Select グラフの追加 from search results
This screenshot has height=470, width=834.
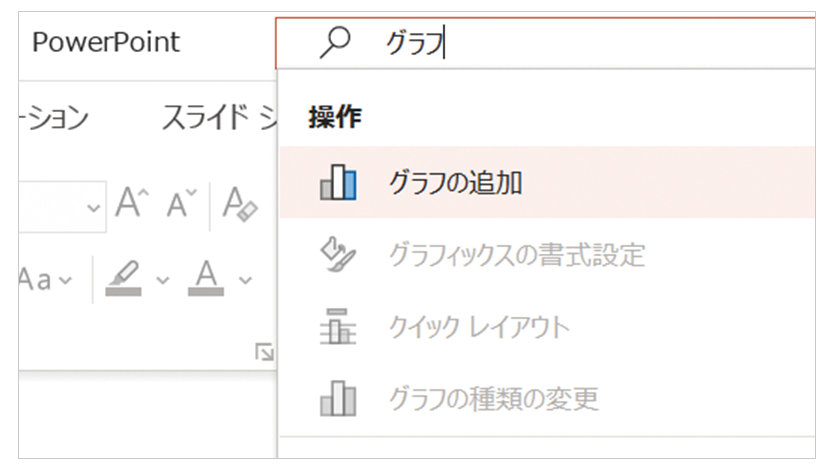547,182
